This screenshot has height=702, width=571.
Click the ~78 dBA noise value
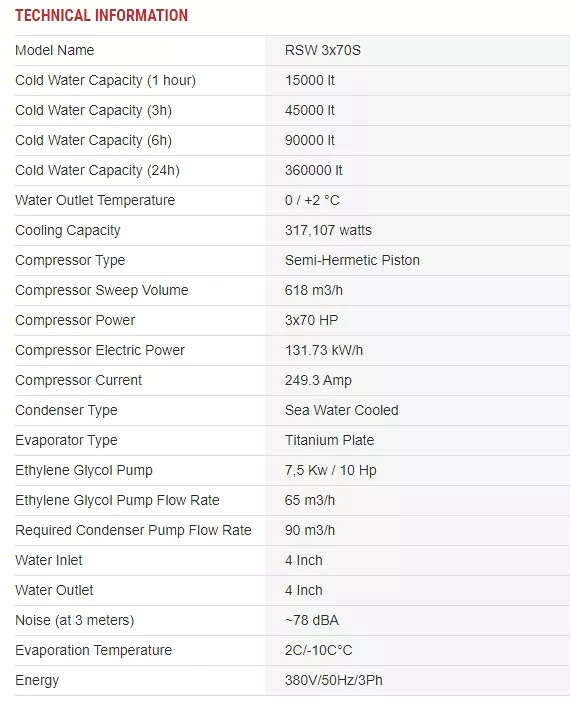tap(312, 620)
